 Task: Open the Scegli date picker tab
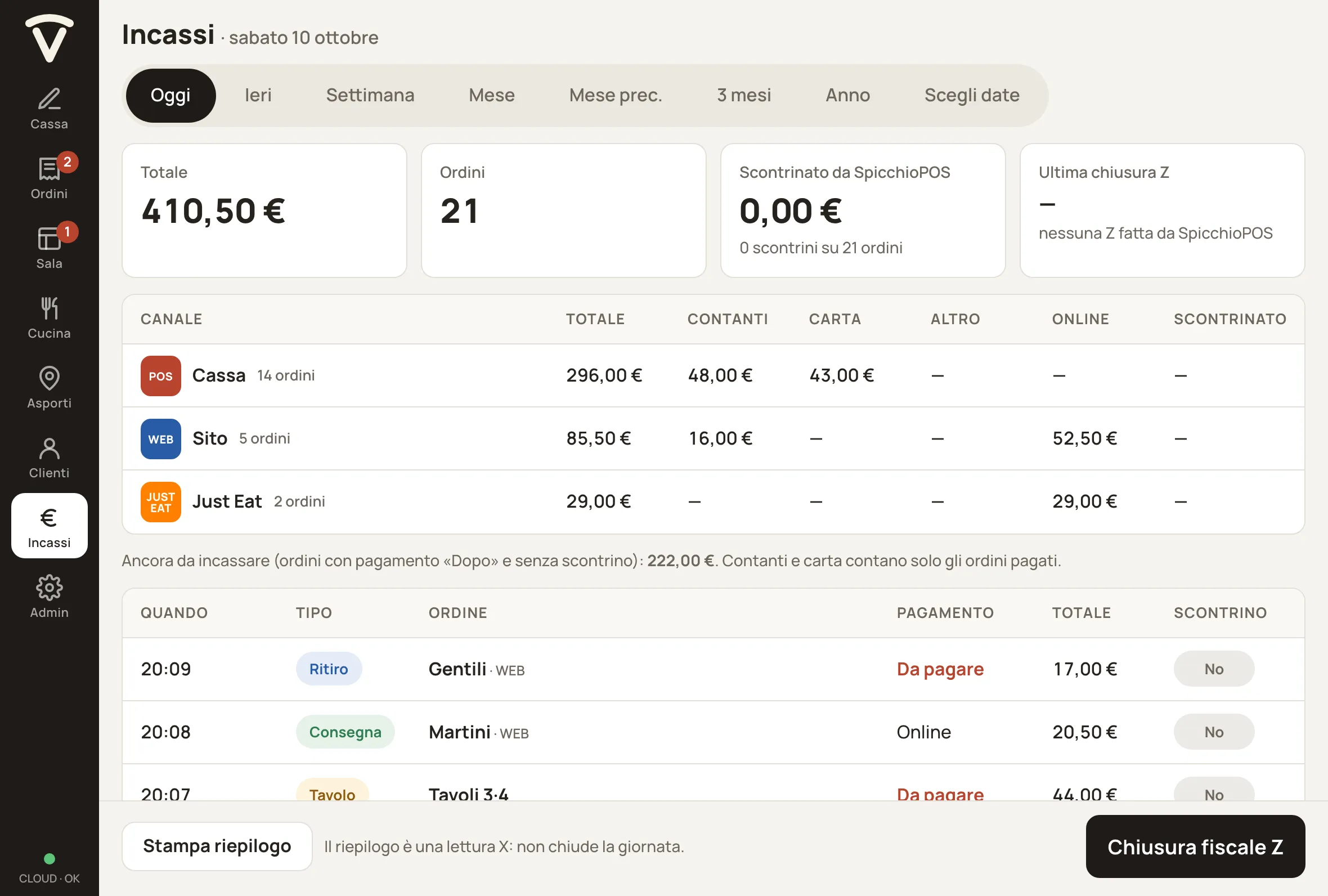(x=972, y=96)
